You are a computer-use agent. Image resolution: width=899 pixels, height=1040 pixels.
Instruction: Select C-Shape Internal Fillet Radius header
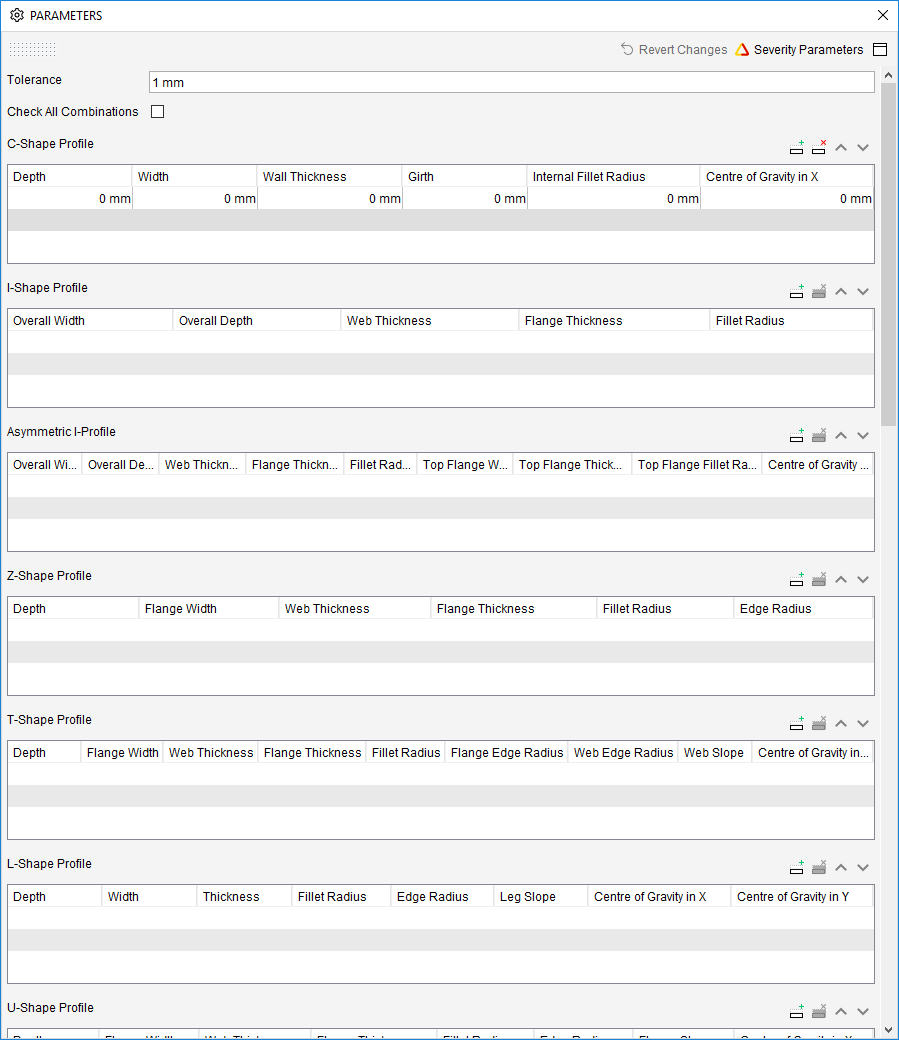click(614, 176)
